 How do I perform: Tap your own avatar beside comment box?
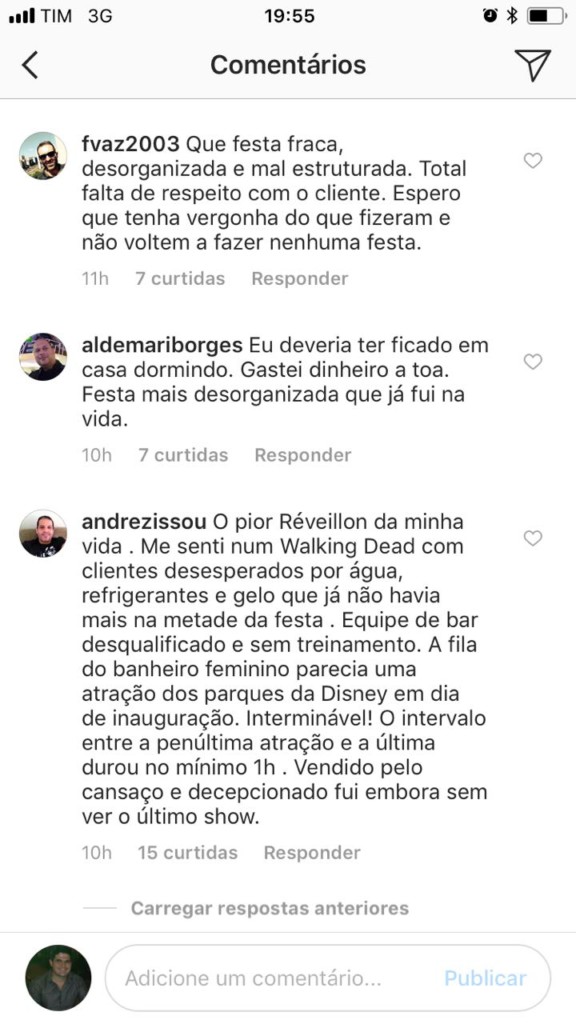(x=58, y=978)
